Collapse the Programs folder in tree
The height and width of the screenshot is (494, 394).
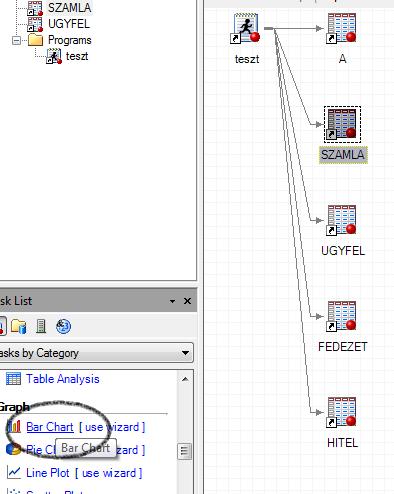tap(16, 41)
